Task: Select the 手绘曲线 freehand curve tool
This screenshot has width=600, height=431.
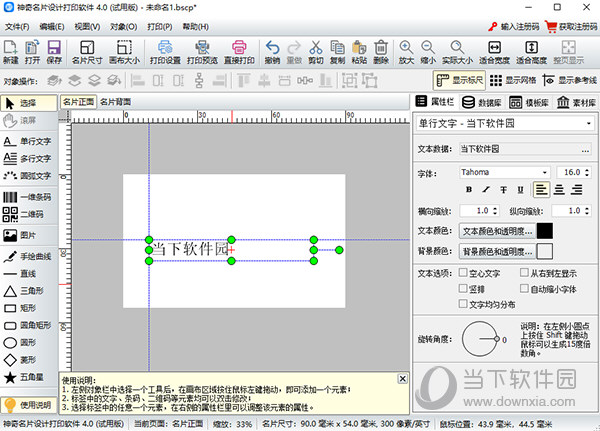Action: pyautogui.click(x=29, y=256)
